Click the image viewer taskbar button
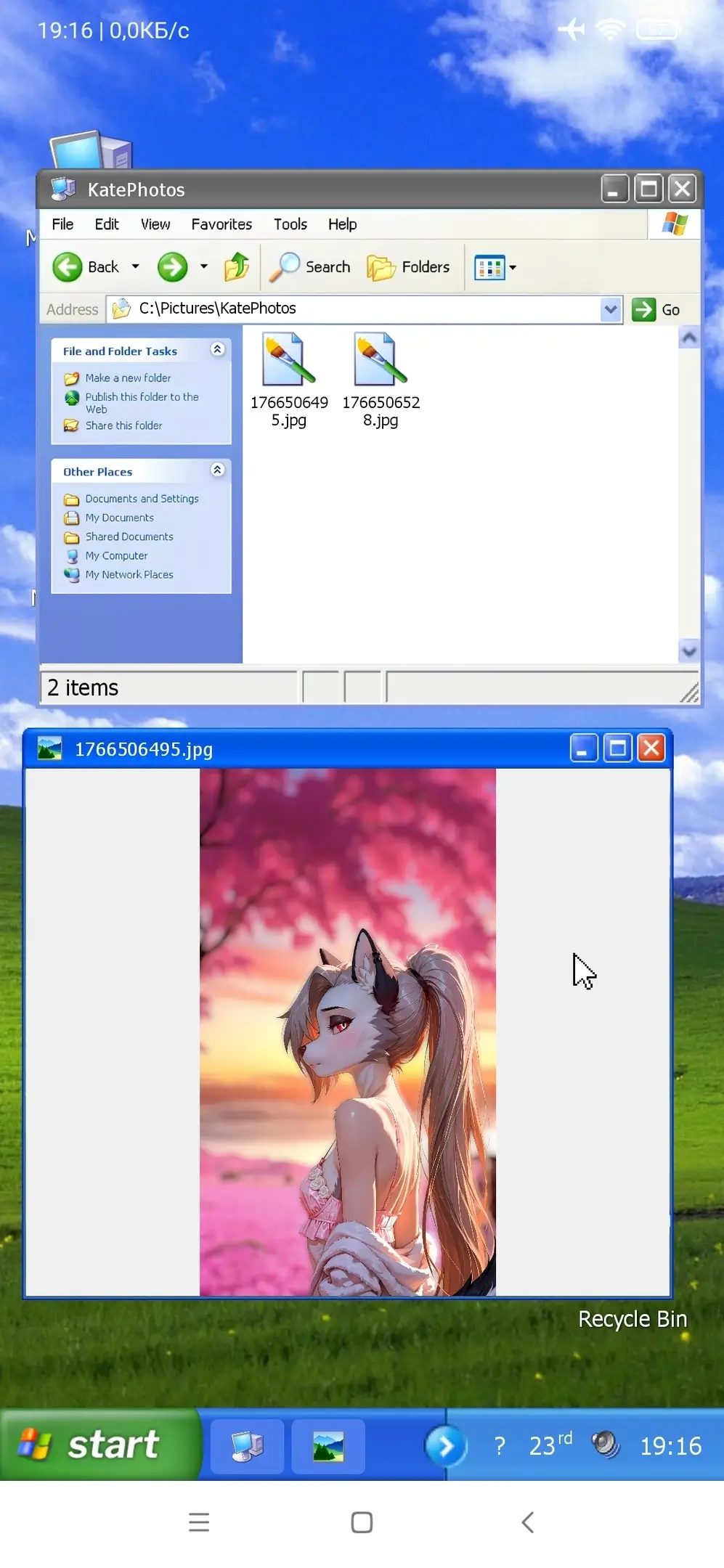The width and height of the screenshot is (724, 1568). [x=328, y=1446]
